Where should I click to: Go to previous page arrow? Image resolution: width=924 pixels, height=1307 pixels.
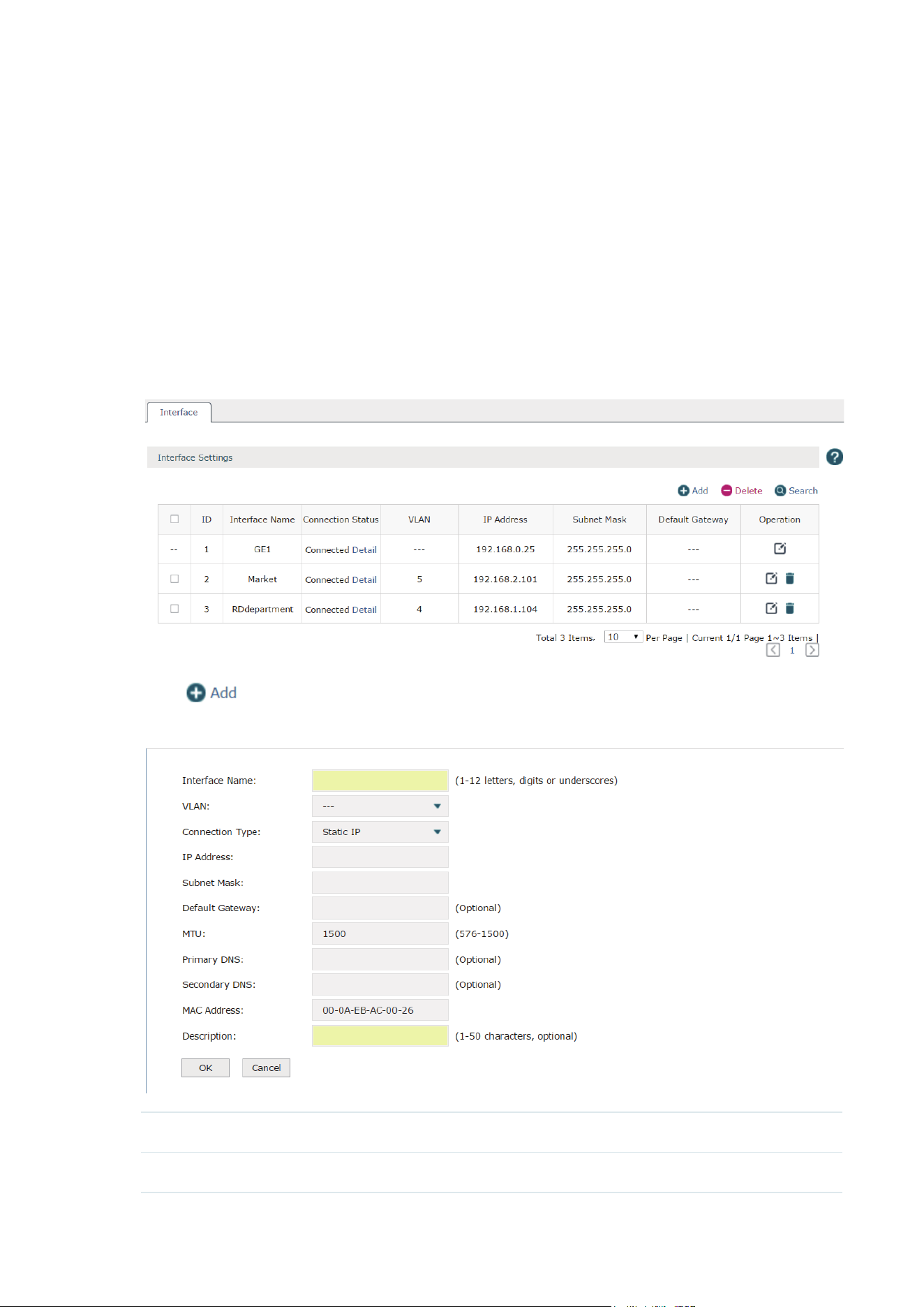tap(773, 650)
